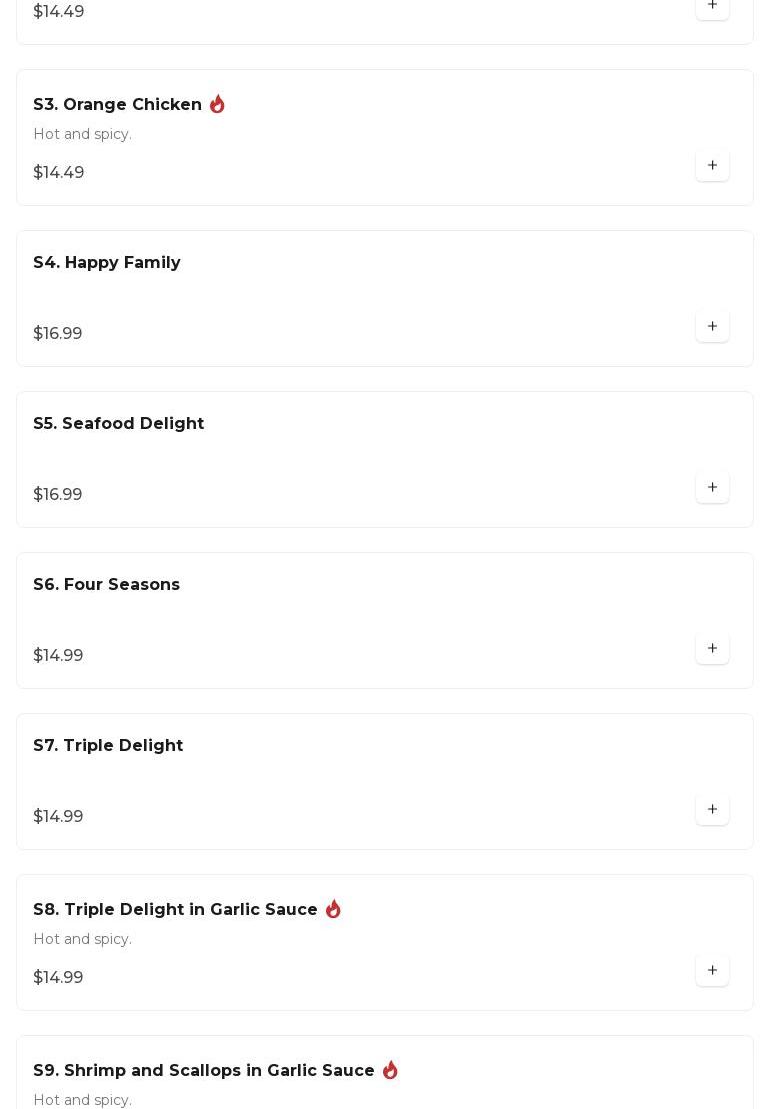Viewport: 770px width, 1109px height.
Task: Add S3. Orange Chicken to the order
Action: coord(712,165)
